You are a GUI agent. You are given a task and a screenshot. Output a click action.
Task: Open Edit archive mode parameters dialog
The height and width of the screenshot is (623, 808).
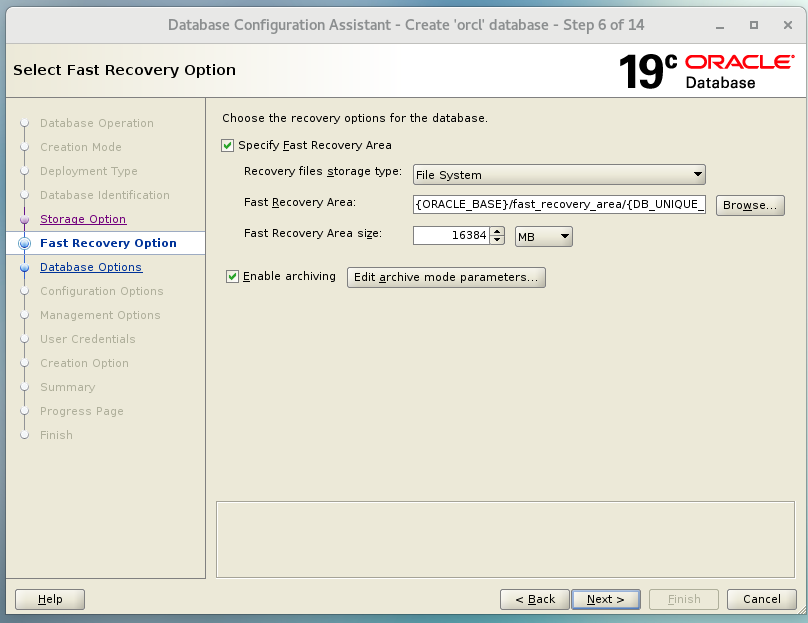click(446, 277)
